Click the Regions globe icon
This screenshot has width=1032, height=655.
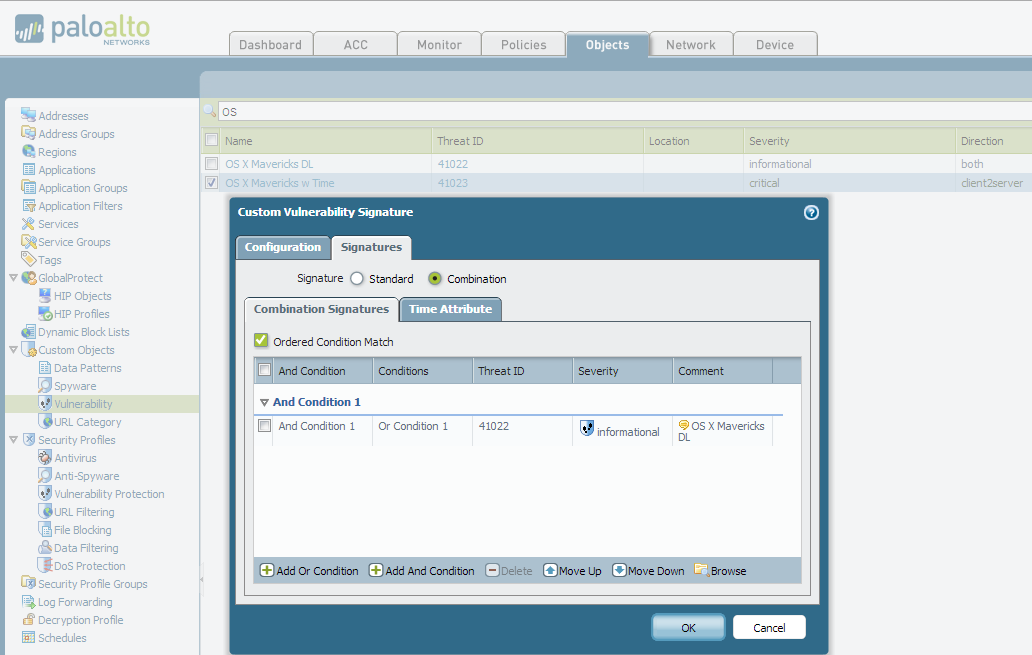[x=28, y=151]
